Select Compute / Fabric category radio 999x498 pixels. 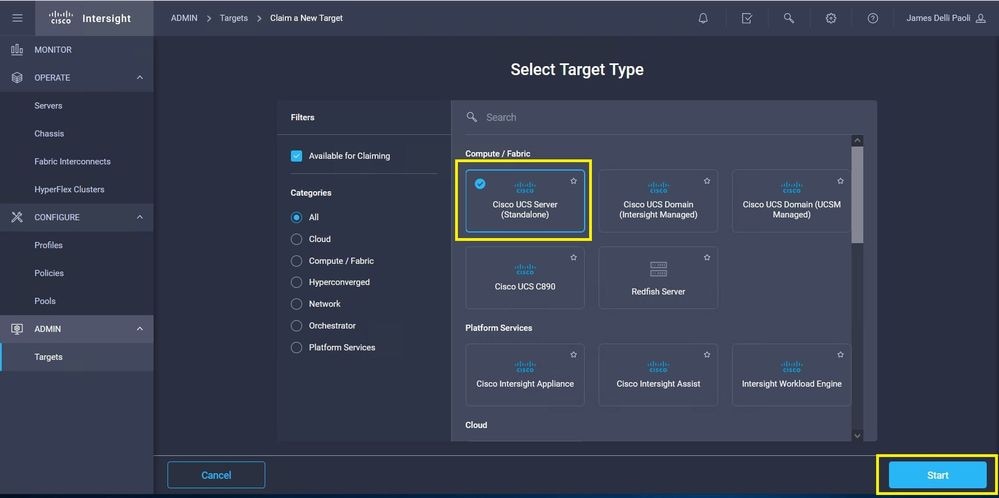pyautogui.click(x=296, y=261)
